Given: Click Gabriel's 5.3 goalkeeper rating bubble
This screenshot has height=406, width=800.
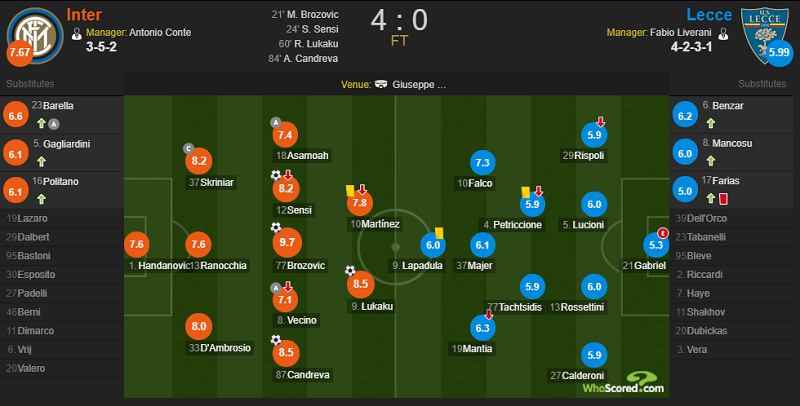Looking at the screenshot, I should [656, 245].
